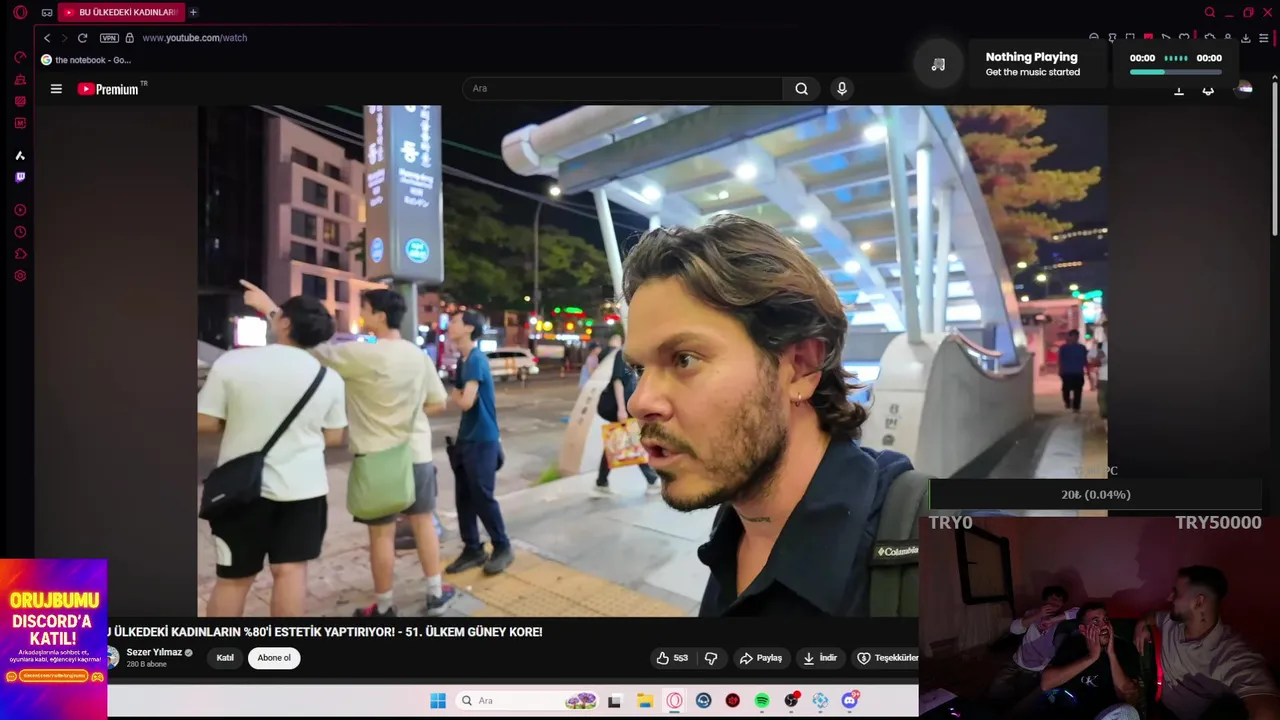Click the YouTube 'Ara' search box
The image size is (1280, 720).
(x=623, y=89)
